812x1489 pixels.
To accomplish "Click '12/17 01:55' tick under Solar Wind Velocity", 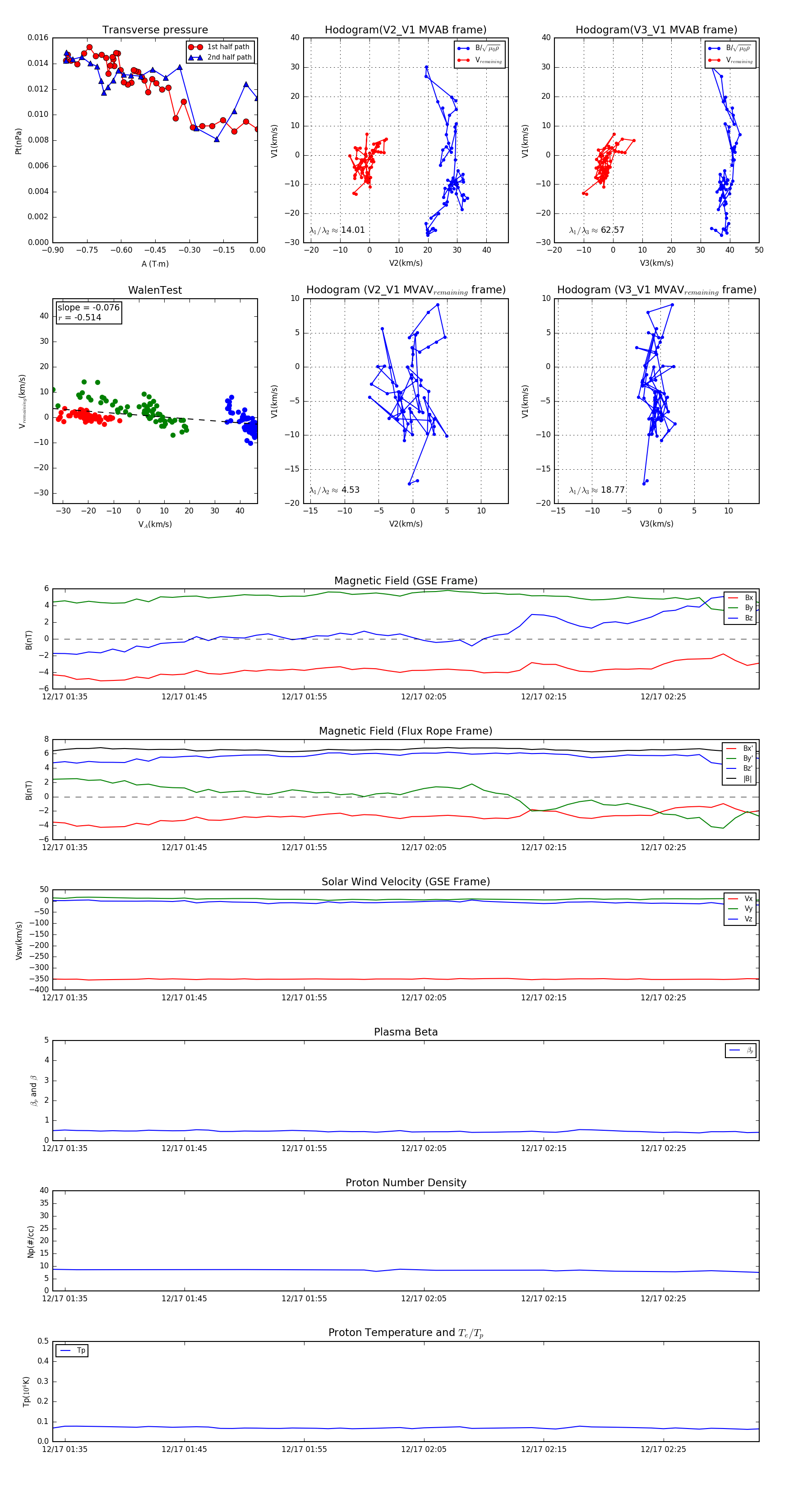I will click(304, 998).
